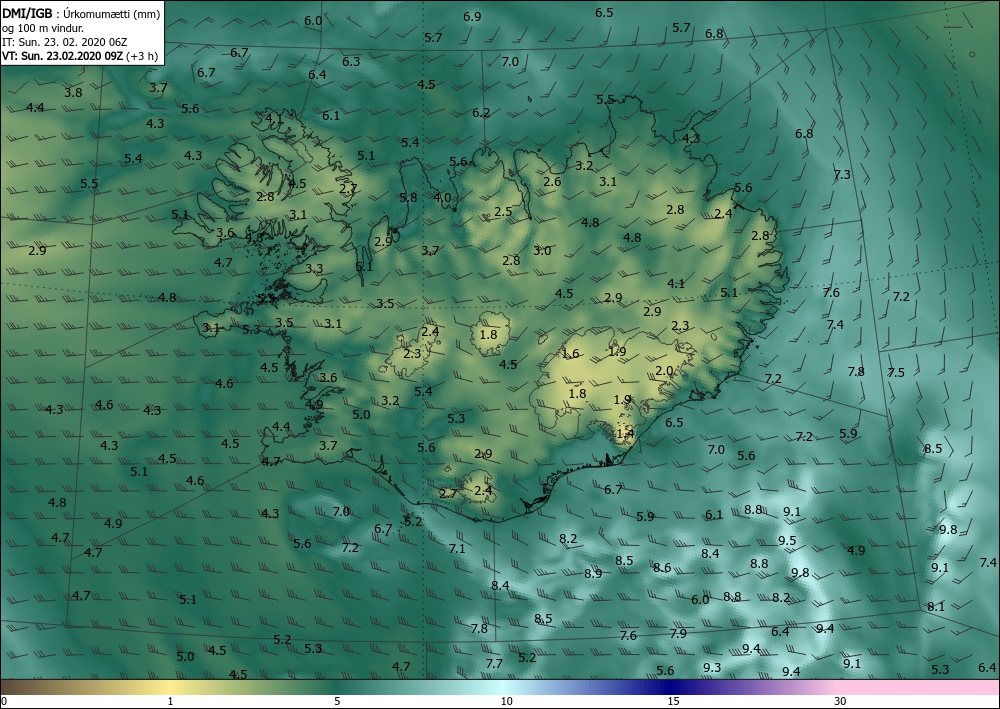Click the '15' label on the color scale

click(x=673, y=702)
